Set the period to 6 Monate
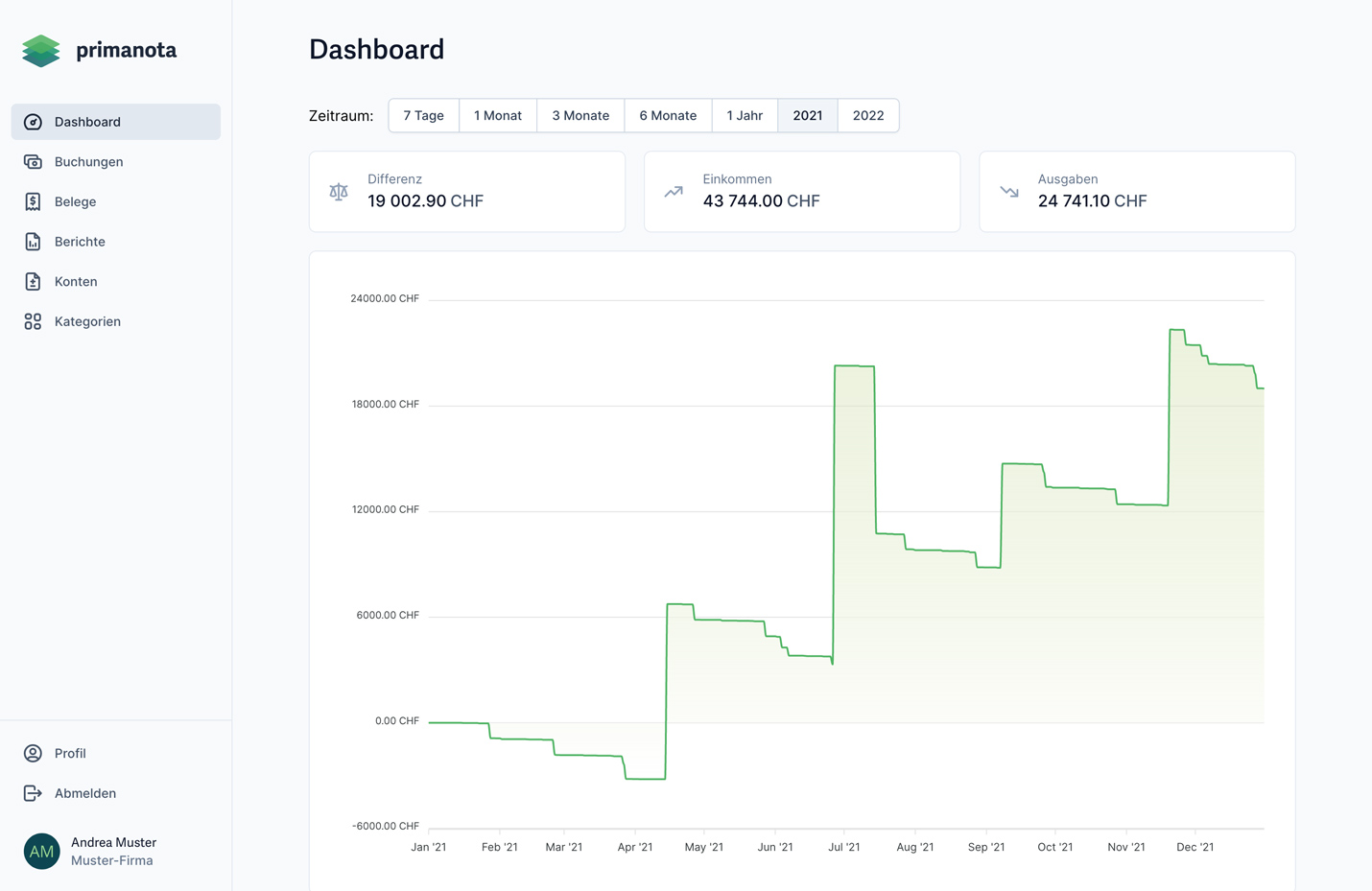This screenshot has width=1372, height=891. coord(668,116)
